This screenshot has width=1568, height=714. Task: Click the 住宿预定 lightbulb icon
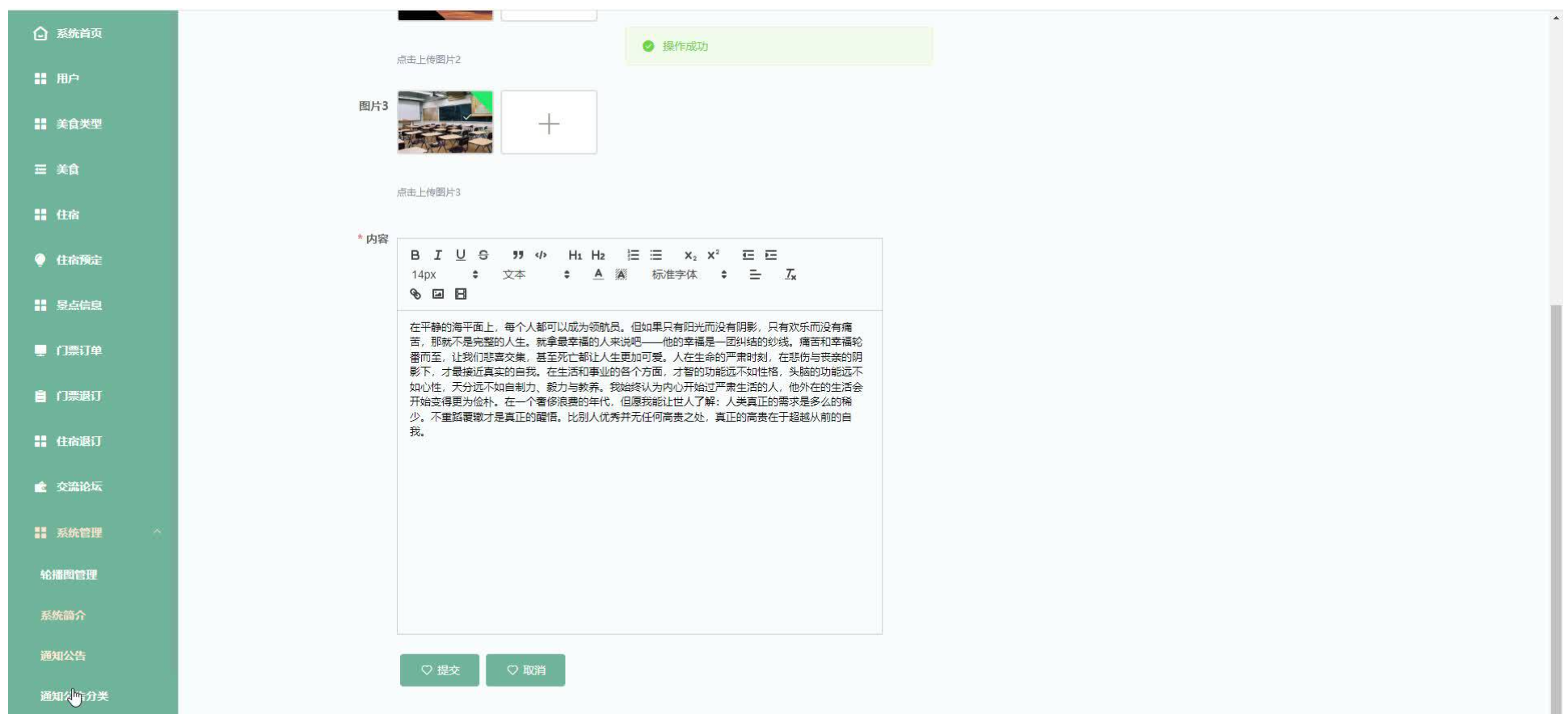pos(40,259)
